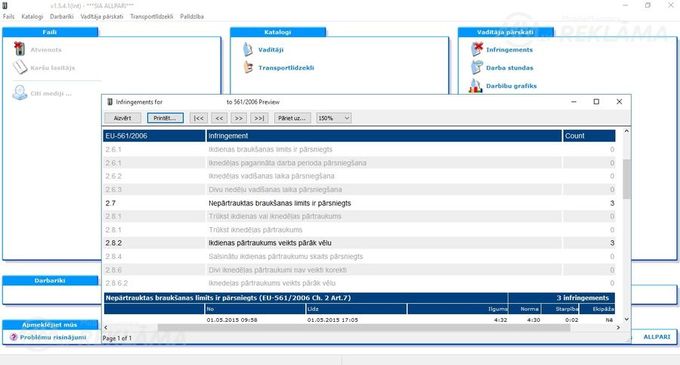The height and width of the screenshot is (365, 680).
Task: Click the preview scroll up arrow
Action: pos(626,131)
